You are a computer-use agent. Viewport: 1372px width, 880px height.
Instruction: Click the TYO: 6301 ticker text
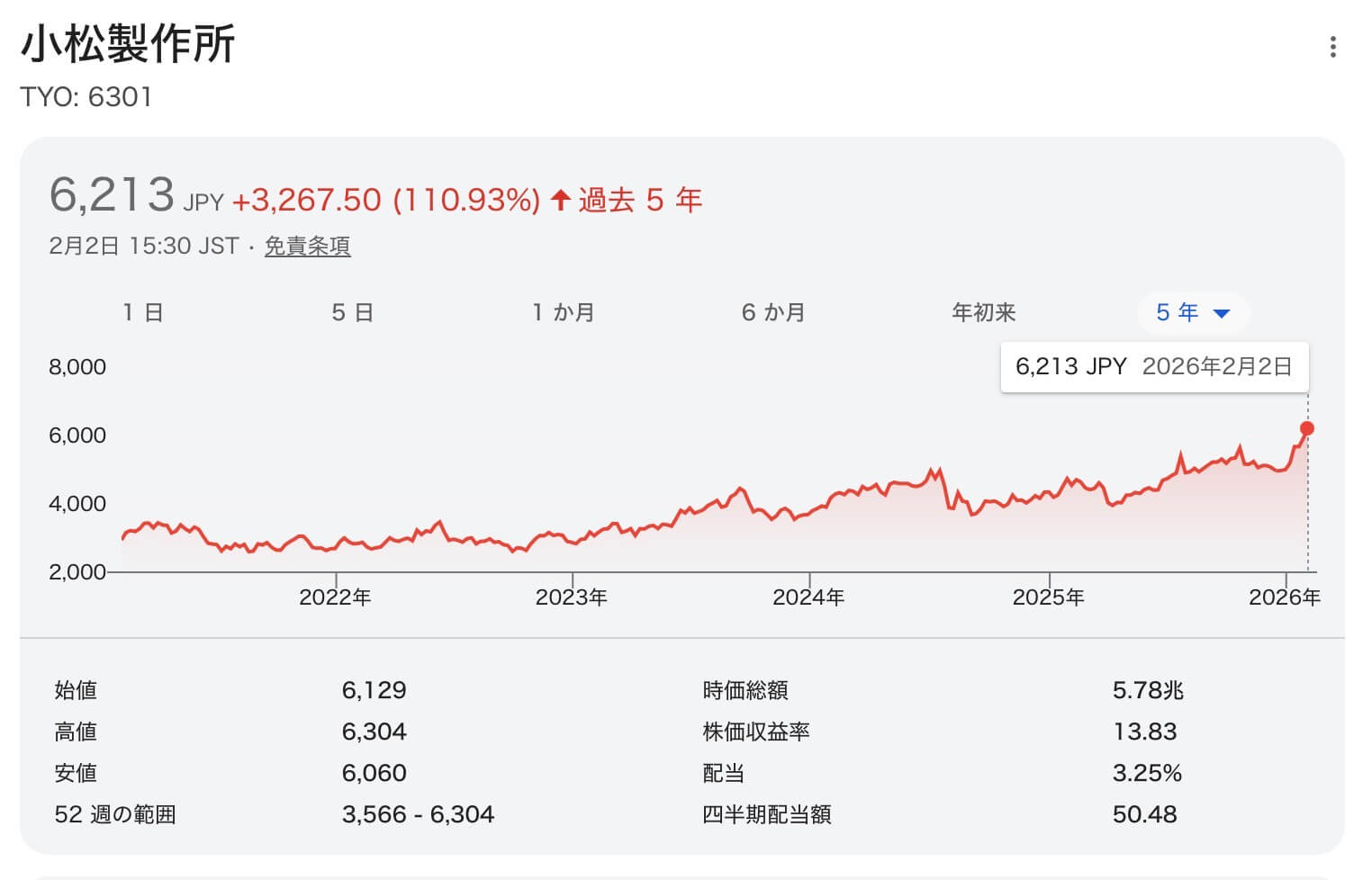pyautogui.click(x=86, y=96)
